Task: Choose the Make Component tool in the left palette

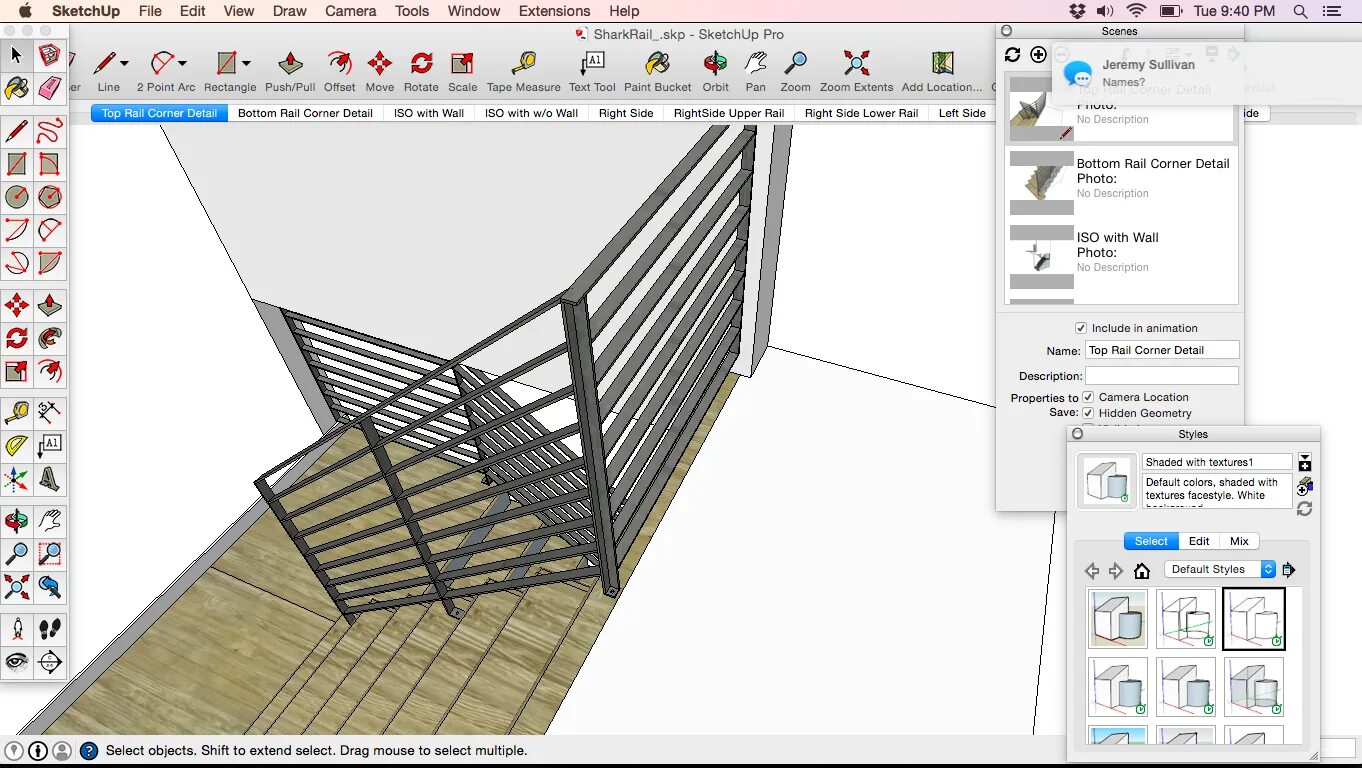Action: coord(49,55)
